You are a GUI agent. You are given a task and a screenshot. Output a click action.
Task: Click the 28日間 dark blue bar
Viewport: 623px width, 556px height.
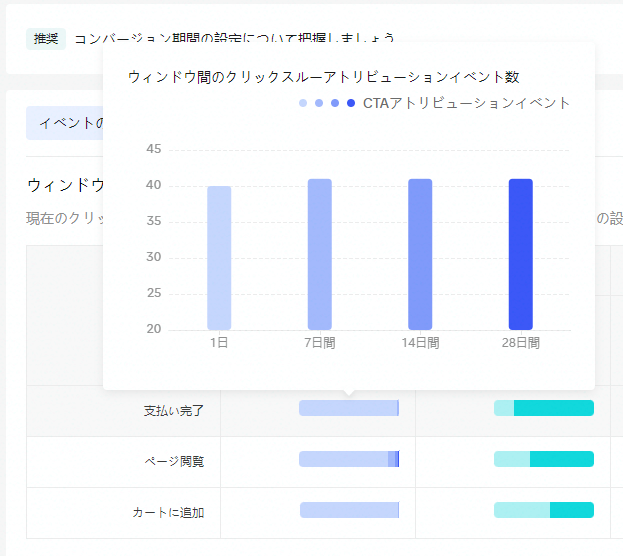[x=520, y=254]
